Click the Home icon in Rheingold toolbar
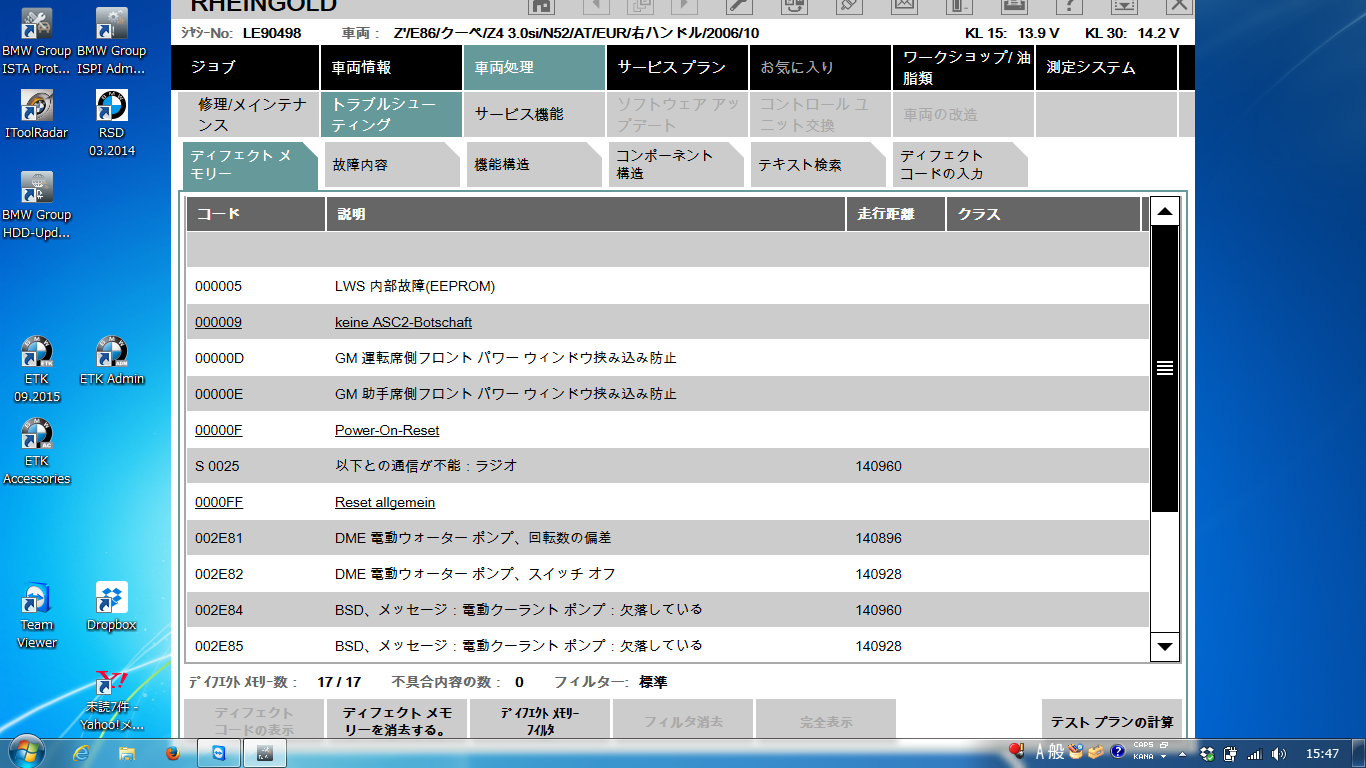 point(541,5)
